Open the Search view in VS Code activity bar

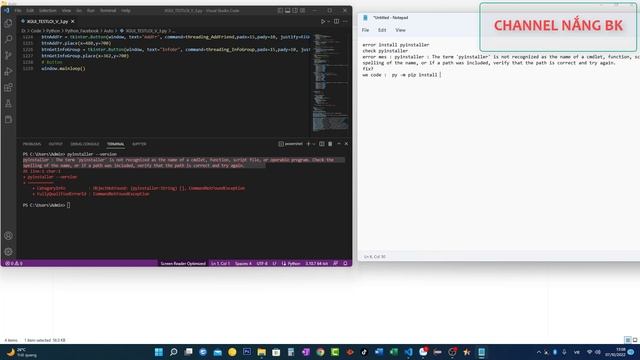(x=8, y=39)
